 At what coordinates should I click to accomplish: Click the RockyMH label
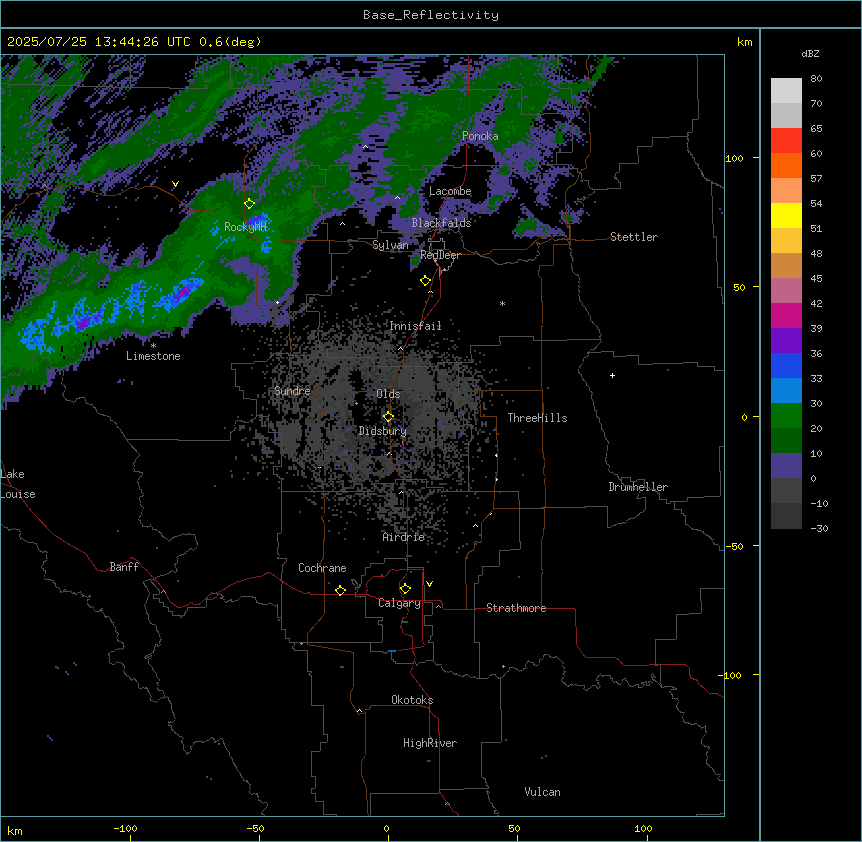tap(245, 227)
